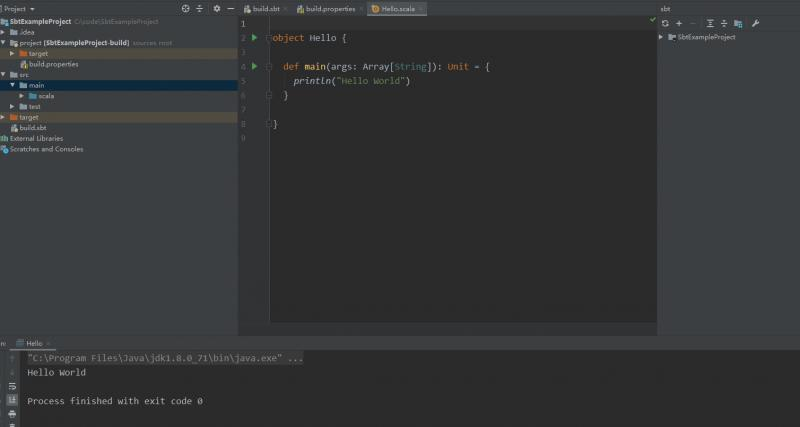Select build.properties in the Project tree
Screen dimensions: 800x427
tap(54, 64)
